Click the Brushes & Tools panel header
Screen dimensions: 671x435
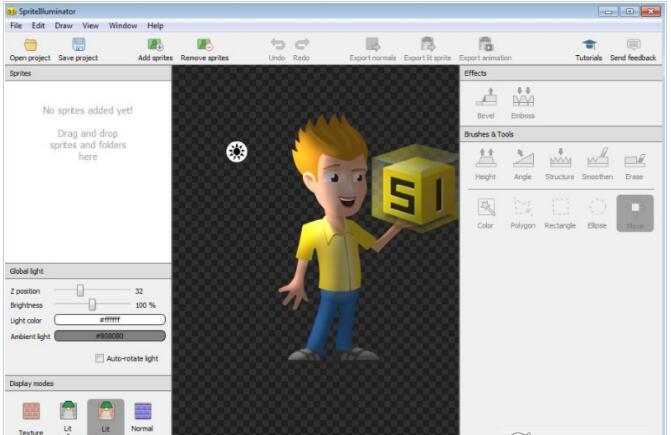click(x=561, y=134)
